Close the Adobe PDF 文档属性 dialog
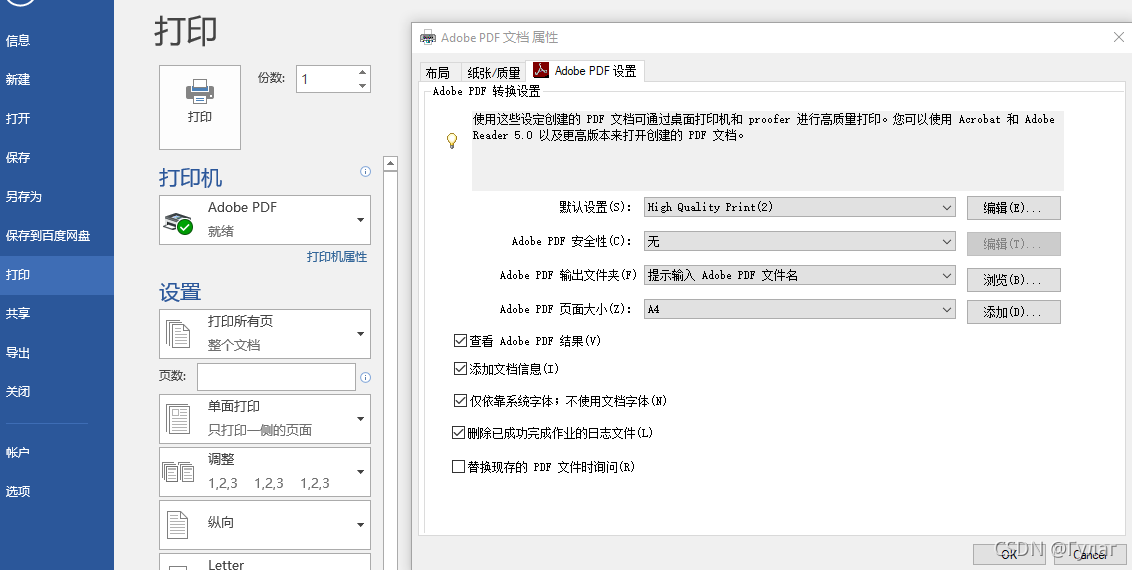The width and height of the screenshot is (1132, 570). click(1118, 38)
